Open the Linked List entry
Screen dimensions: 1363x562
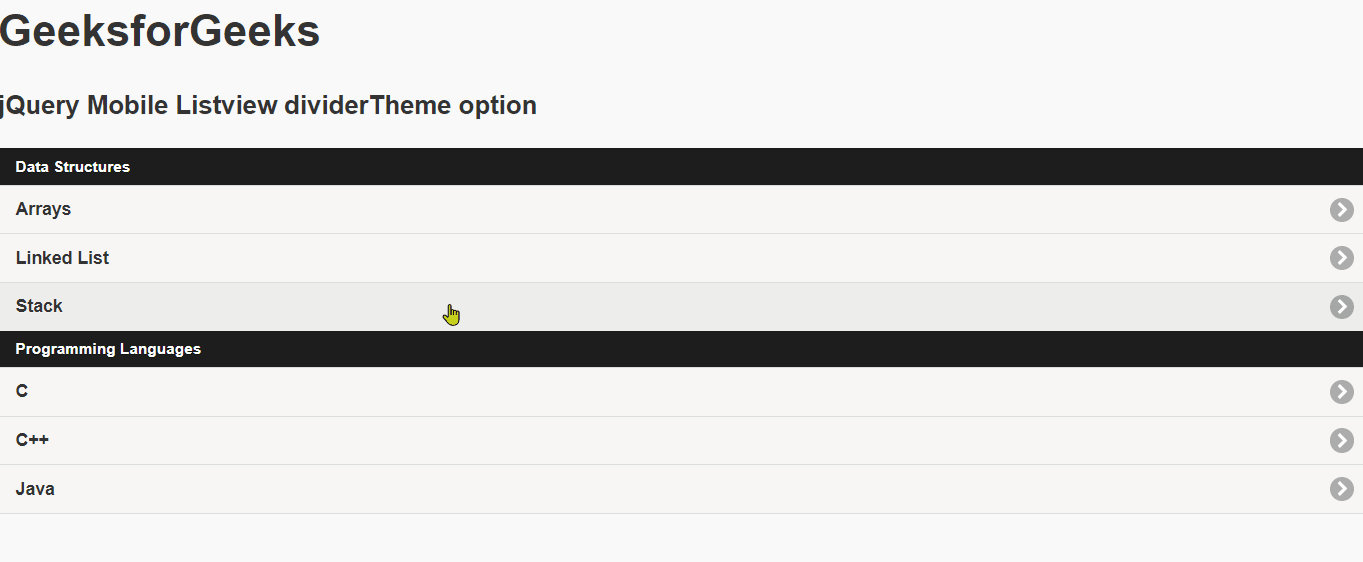[x=62, y=258]
